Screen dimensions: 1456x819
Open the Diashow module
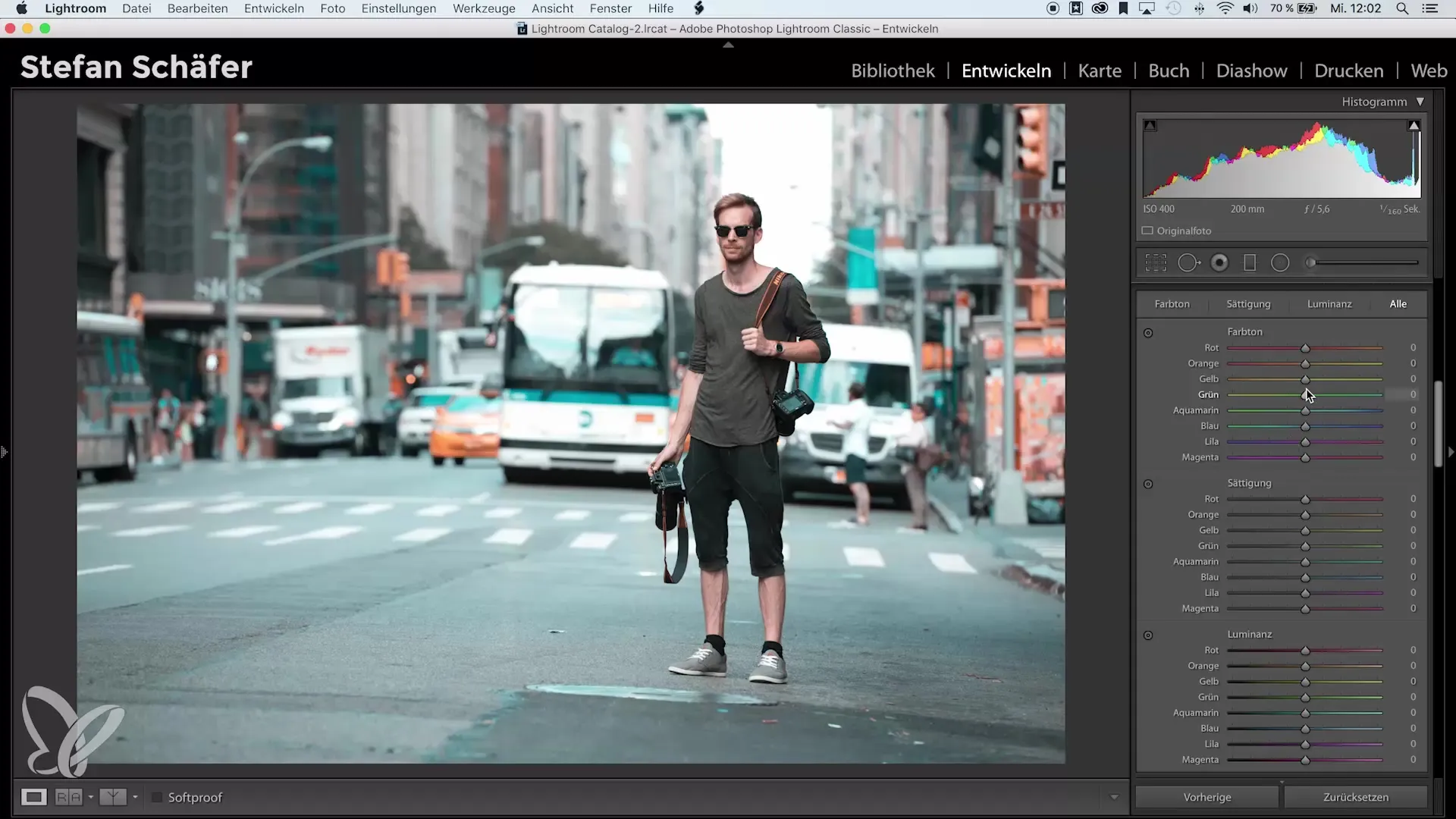(1251, 71)
